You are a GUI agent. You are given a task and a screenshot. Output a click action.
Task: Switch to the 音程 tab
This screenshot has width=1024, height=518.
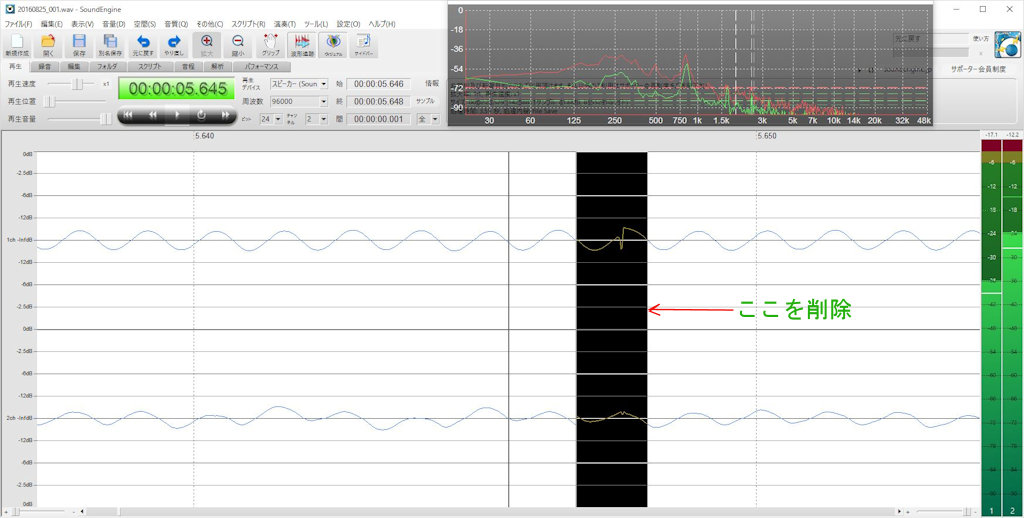188,67
